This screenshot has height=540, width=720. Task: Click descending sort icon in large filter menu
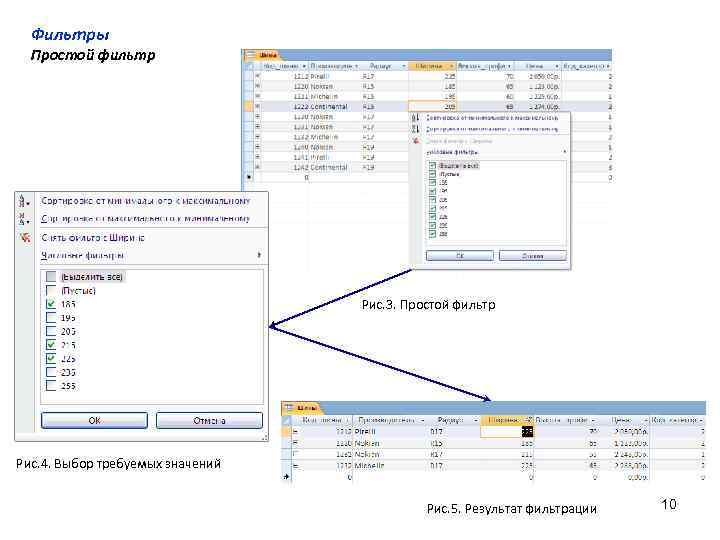pos(24,218)
